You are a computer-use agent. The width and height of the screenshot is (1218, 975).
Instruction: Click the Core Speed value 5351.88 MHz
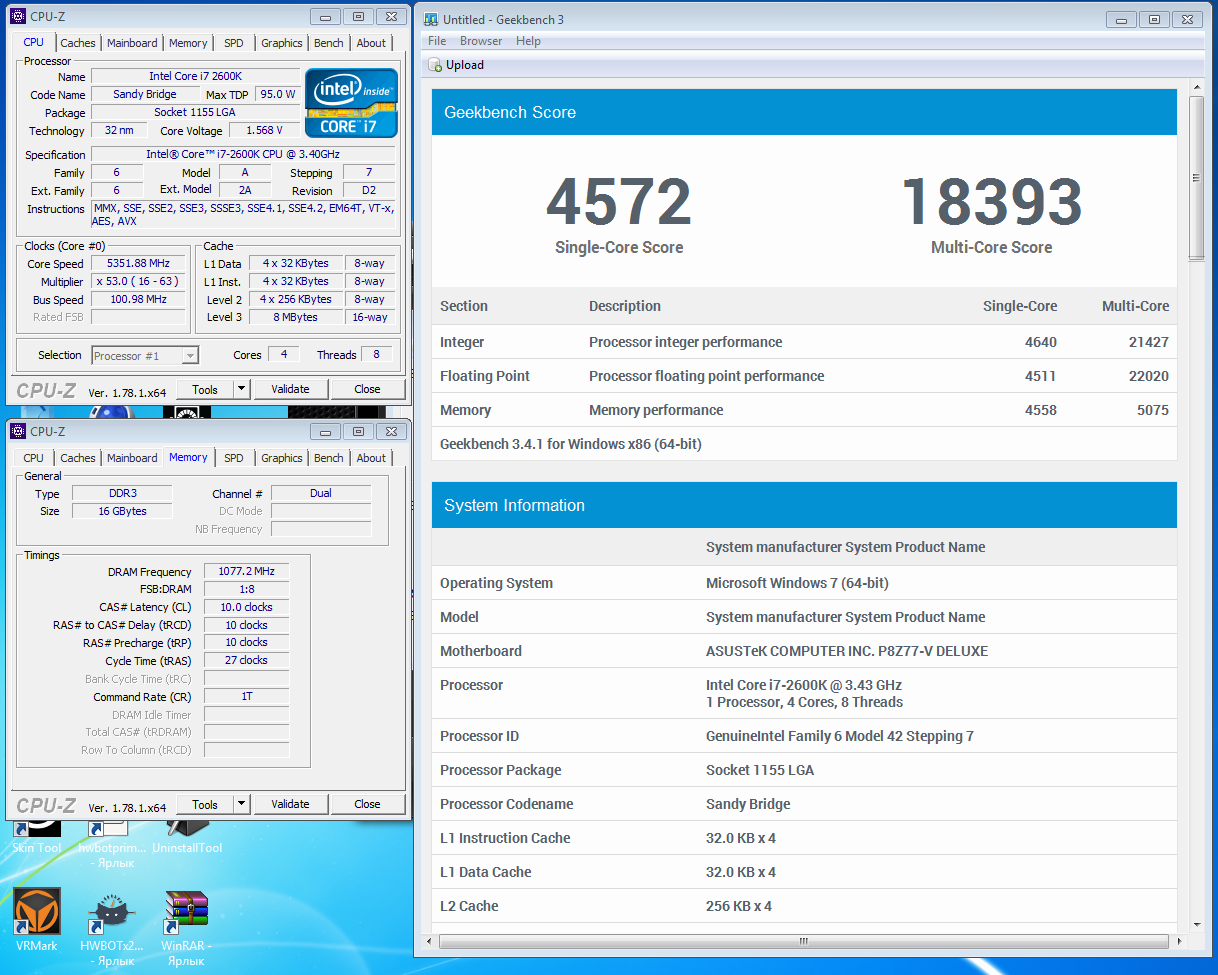(139, 264)
